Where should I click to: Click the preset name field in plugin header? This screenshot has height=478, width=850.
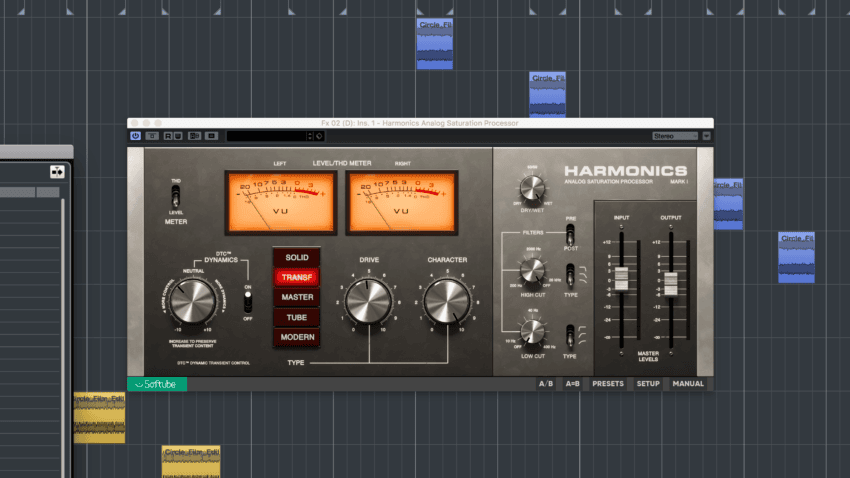pos(266,136)
